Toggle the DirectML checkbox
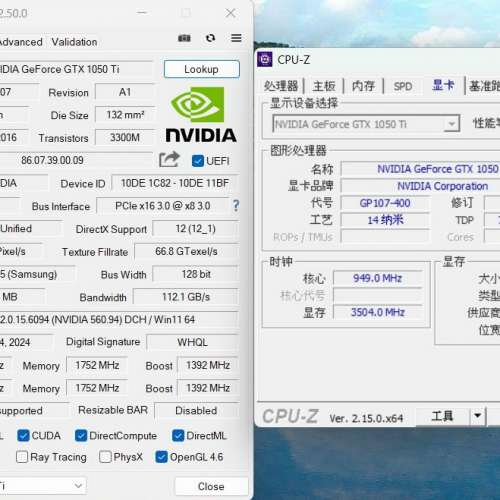 pyautogui.click(x=178, y=436)
